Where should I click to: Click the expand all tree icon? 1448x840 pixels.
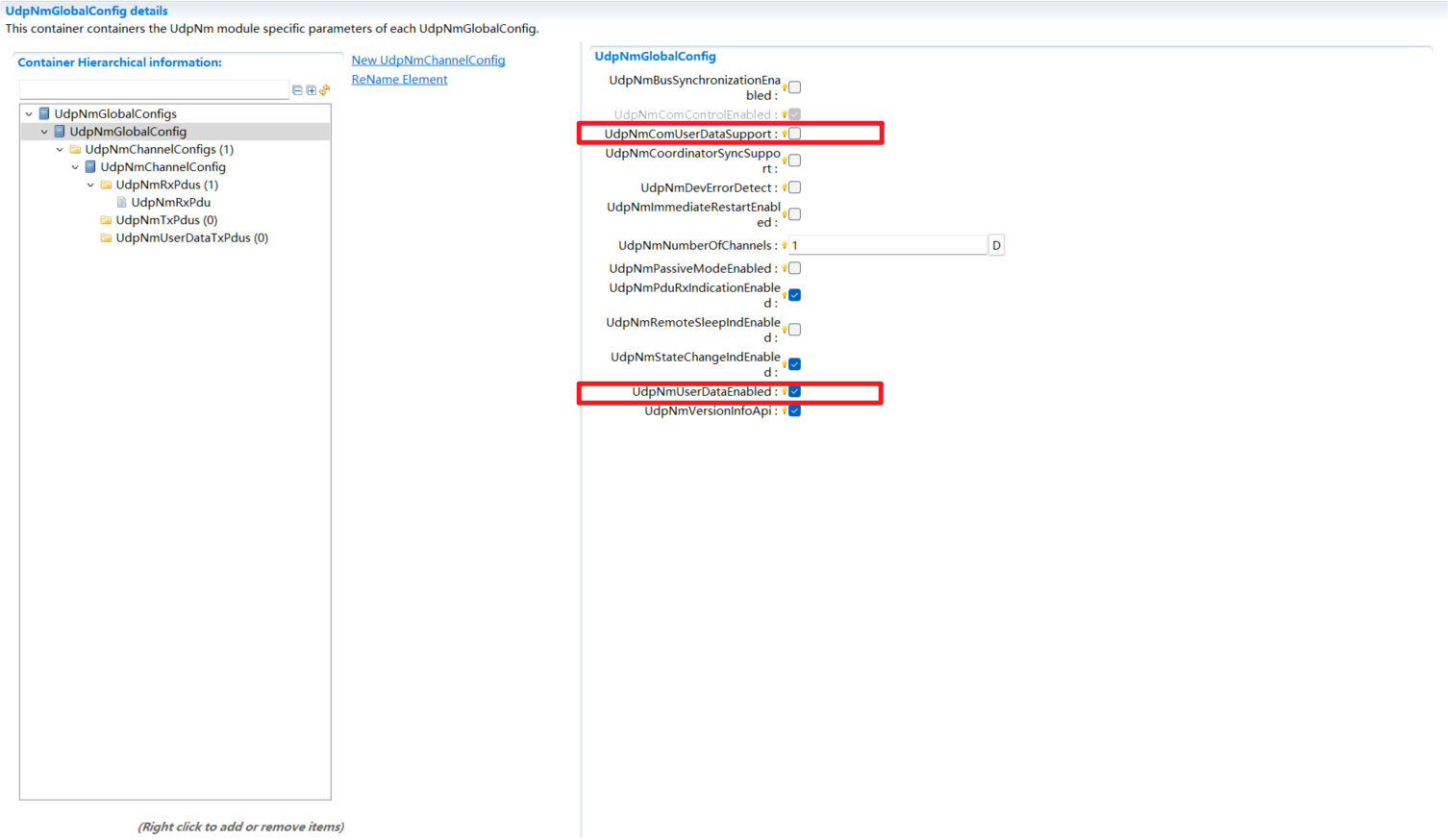tap(311, 90)
